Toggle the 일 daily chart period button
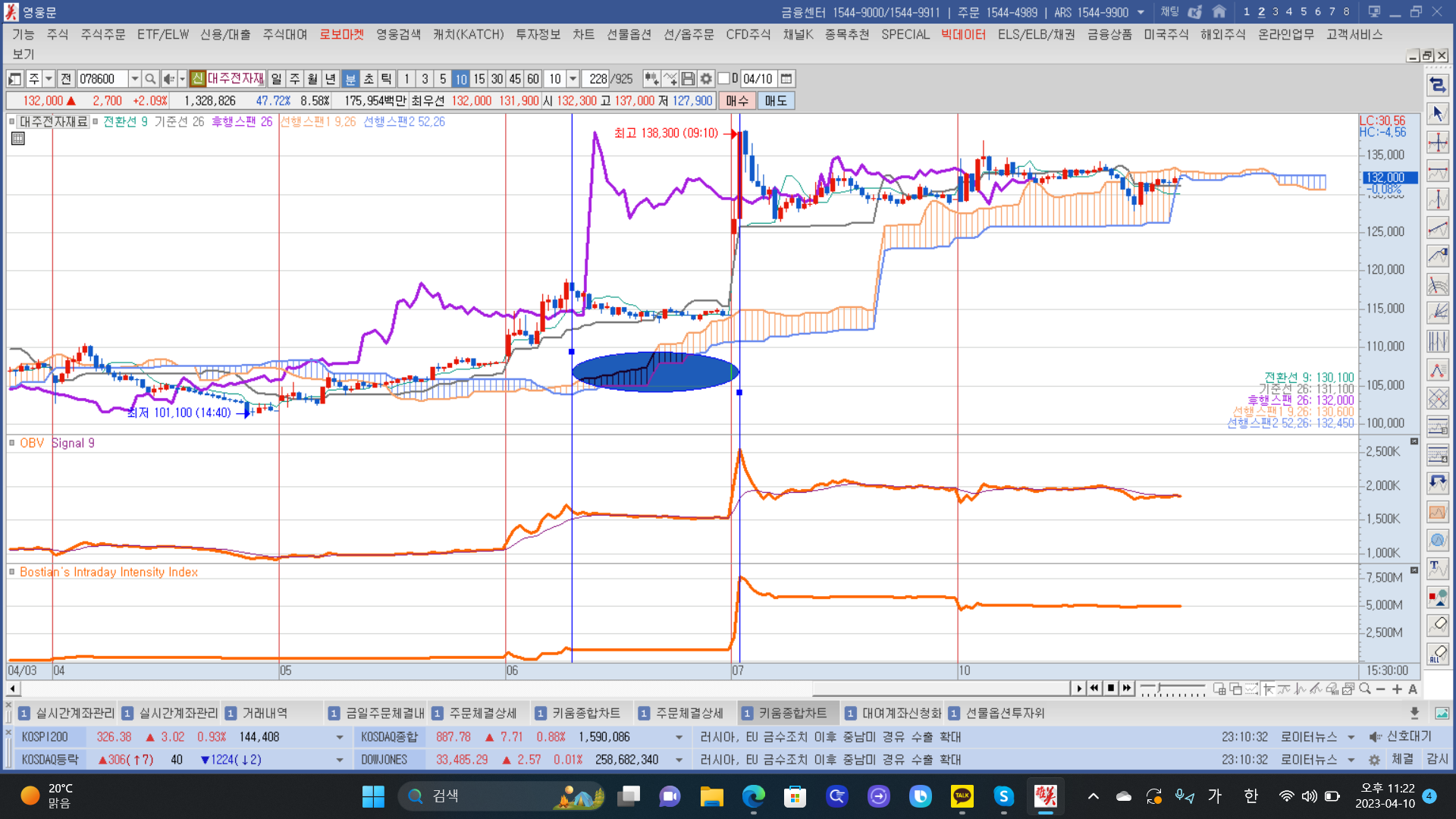 276,79
